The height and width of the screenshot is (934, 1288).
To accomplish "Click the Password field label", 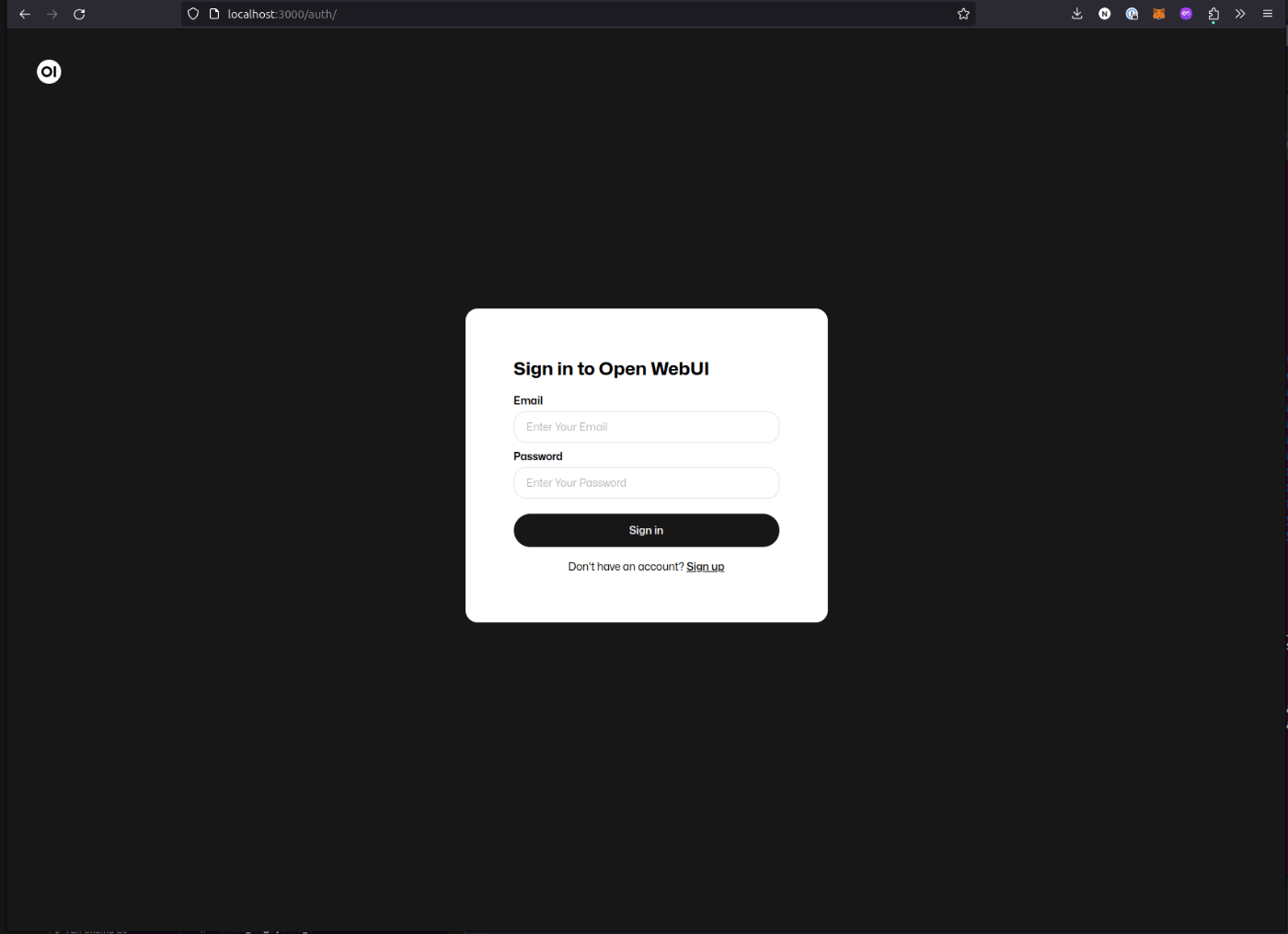I will (x=537, y=456).
